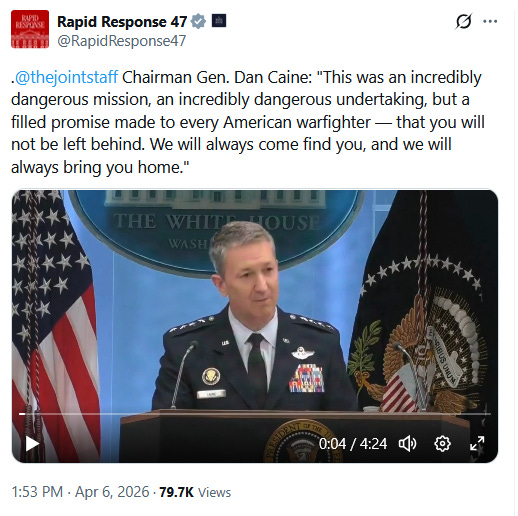Expand the video to fullscreen
The image size is (518, 516).
click(x=477, y=444)
